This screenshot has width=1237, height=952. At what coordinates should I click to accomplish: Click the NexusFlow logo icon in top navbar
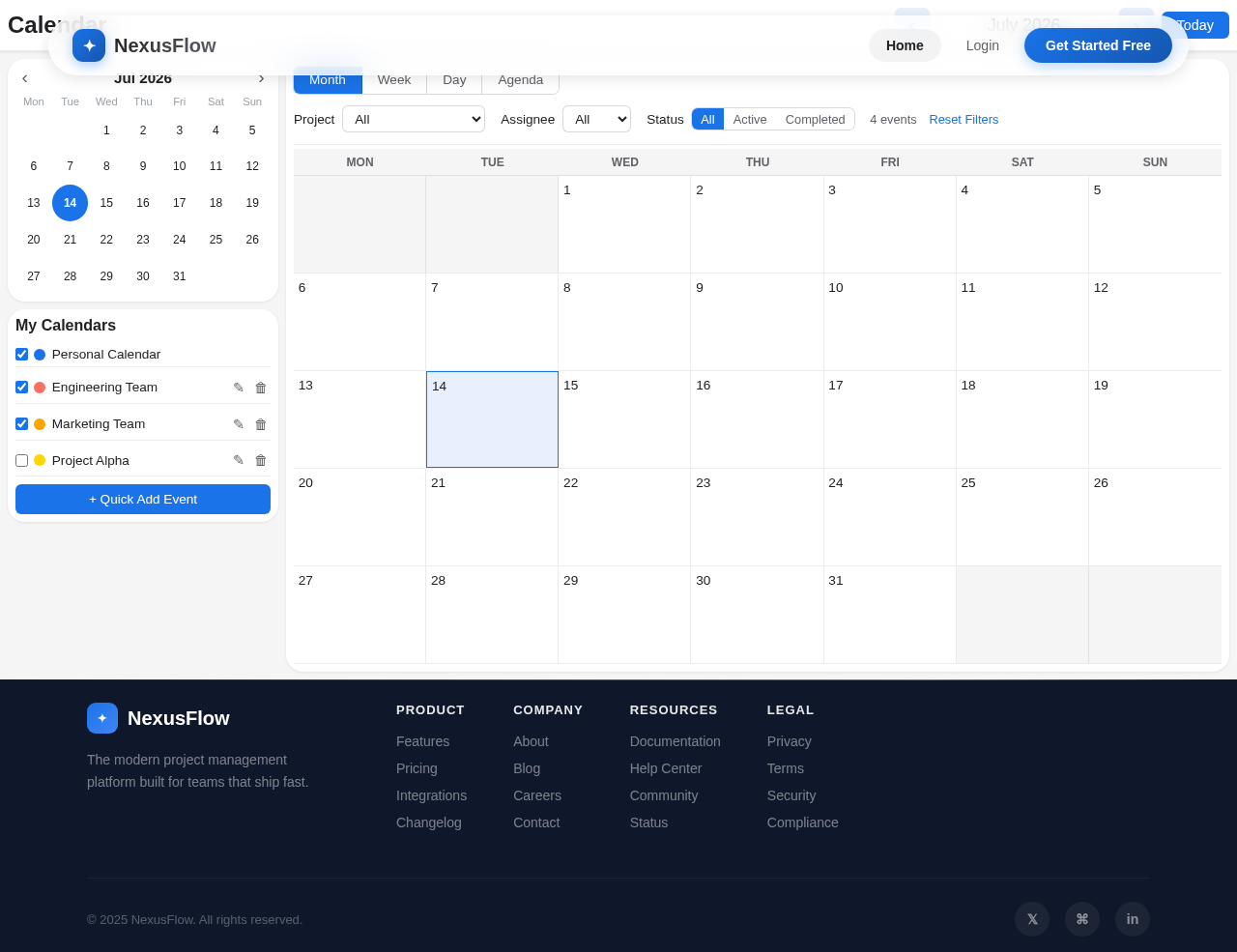pyautogui.click(x=89, y=45)
